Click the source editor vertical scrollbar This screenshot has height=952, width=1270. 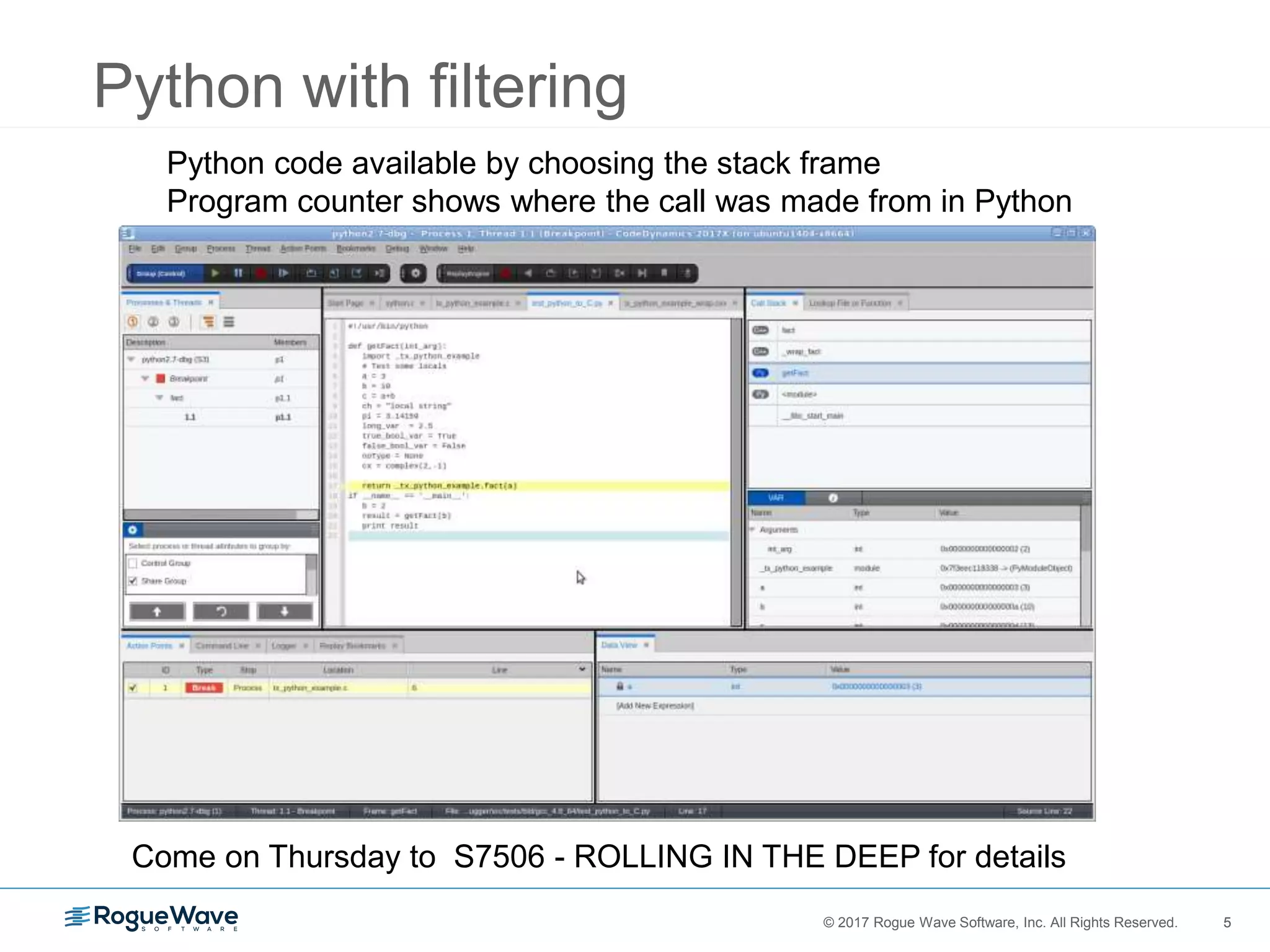736,472
